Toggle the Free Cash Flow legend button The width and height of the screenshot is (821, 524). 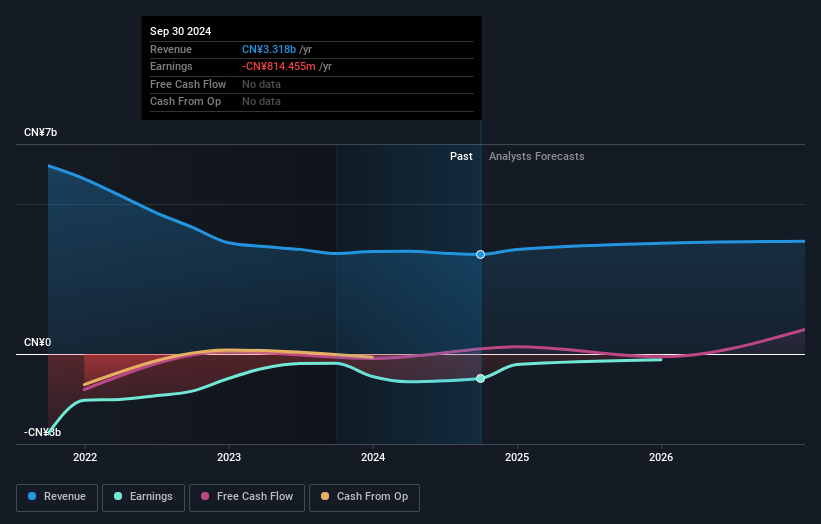tap(247, 497)
